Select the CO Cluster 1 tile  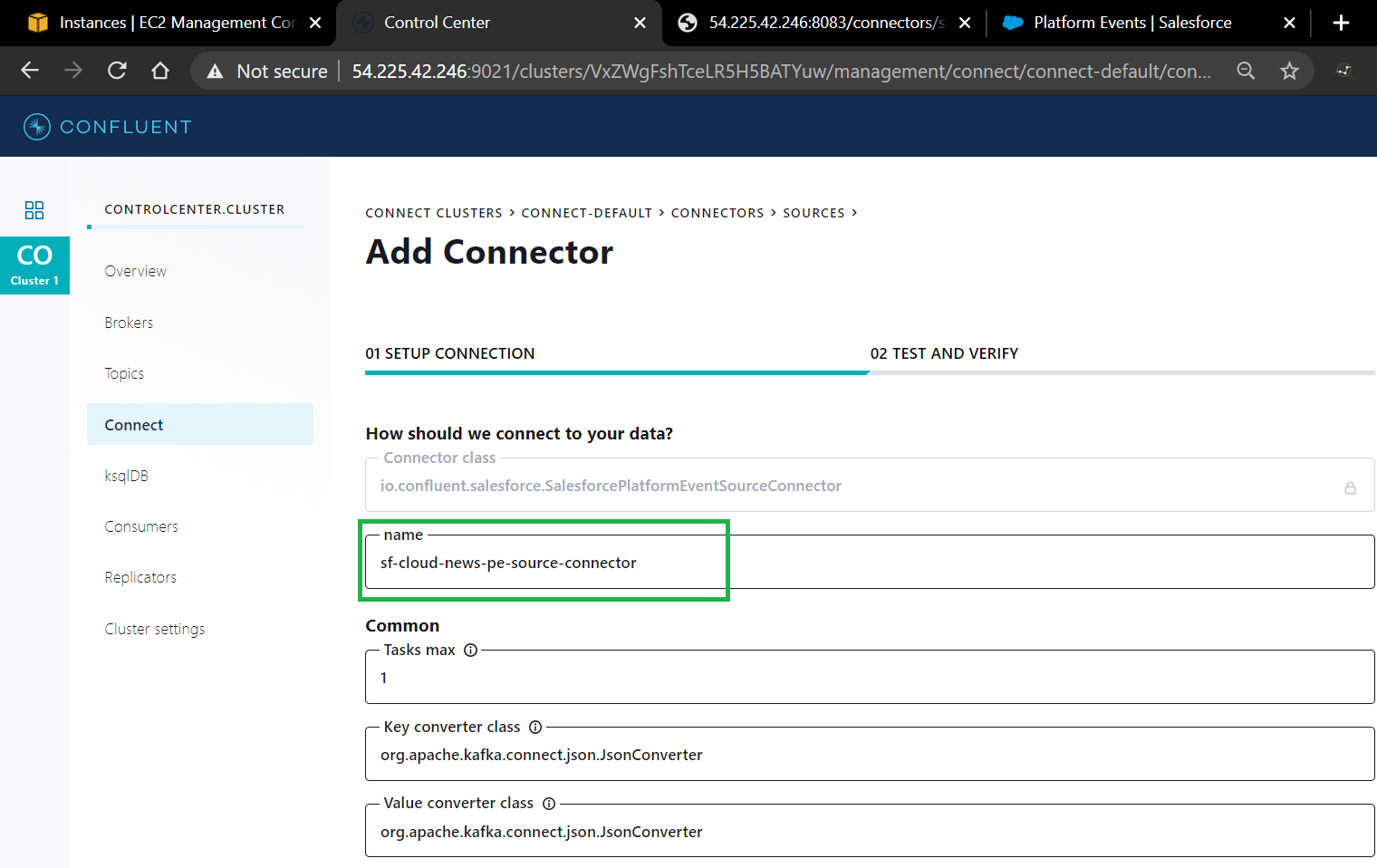pyautogui.click(x=34, y=265)
